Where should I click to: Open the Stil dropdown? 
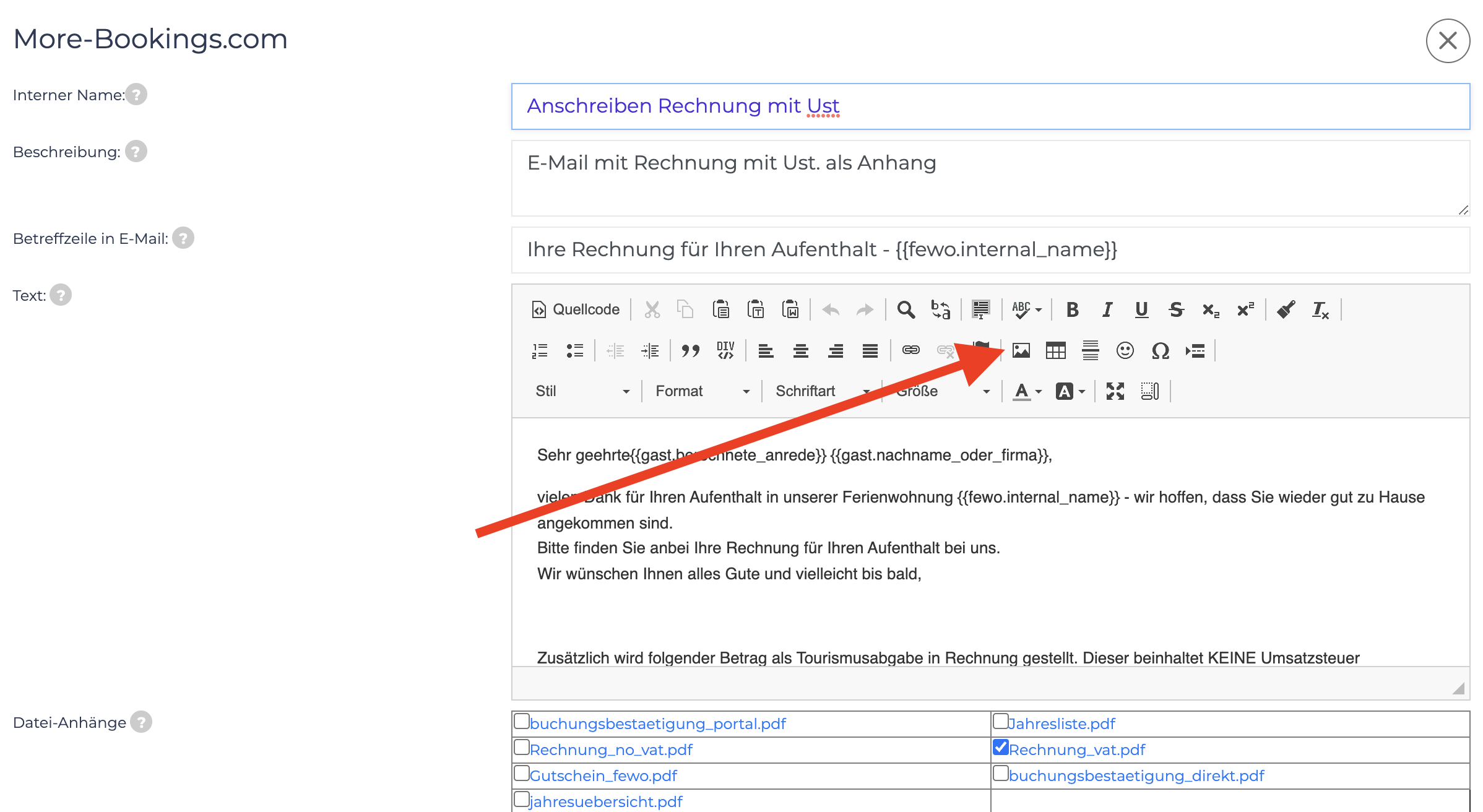(582, 391)
